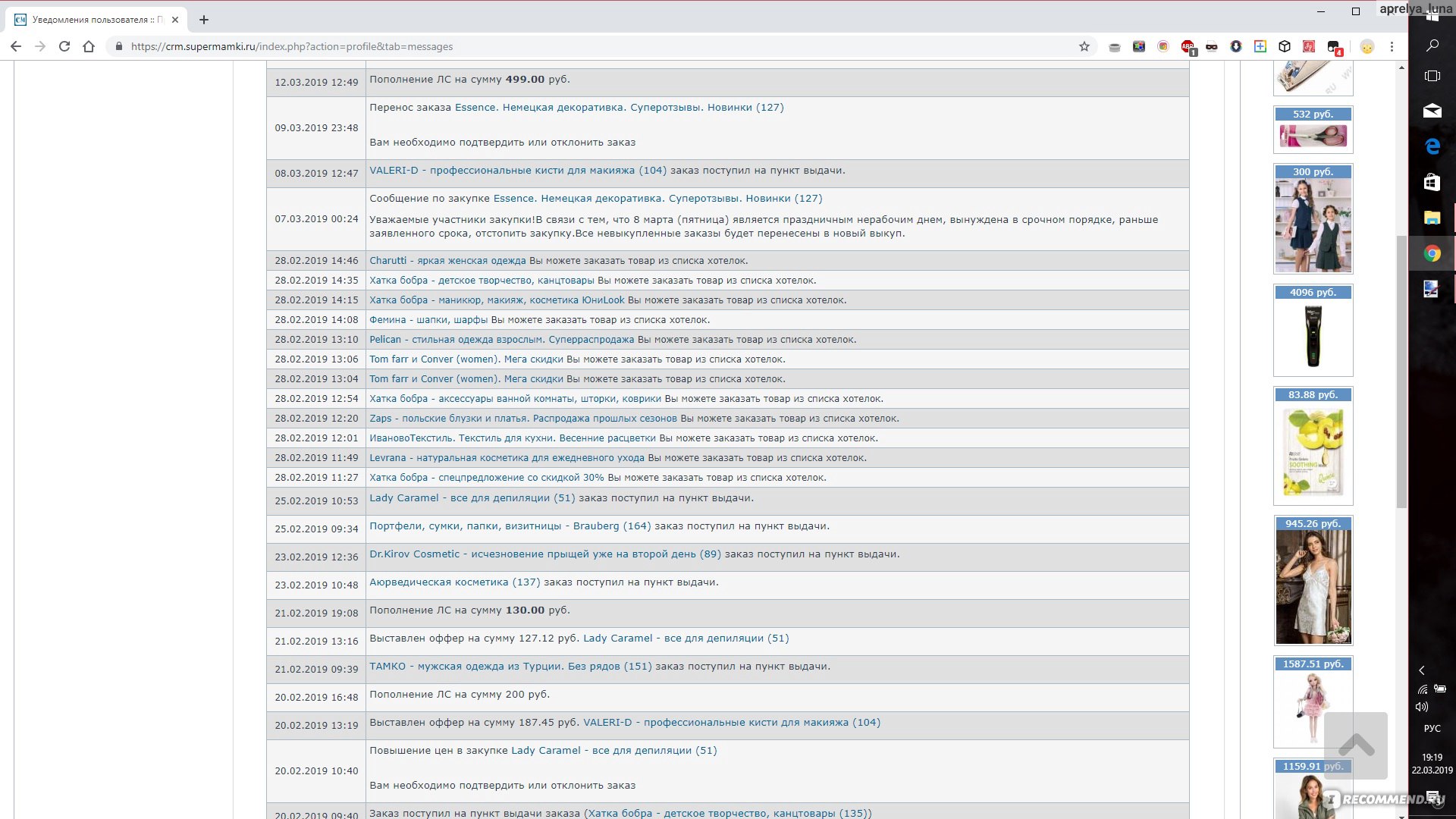Open the Chrome three-dot menu
Viewport: 1456px width, 819px height.
pyautogui.click(x=1392, y=46)
